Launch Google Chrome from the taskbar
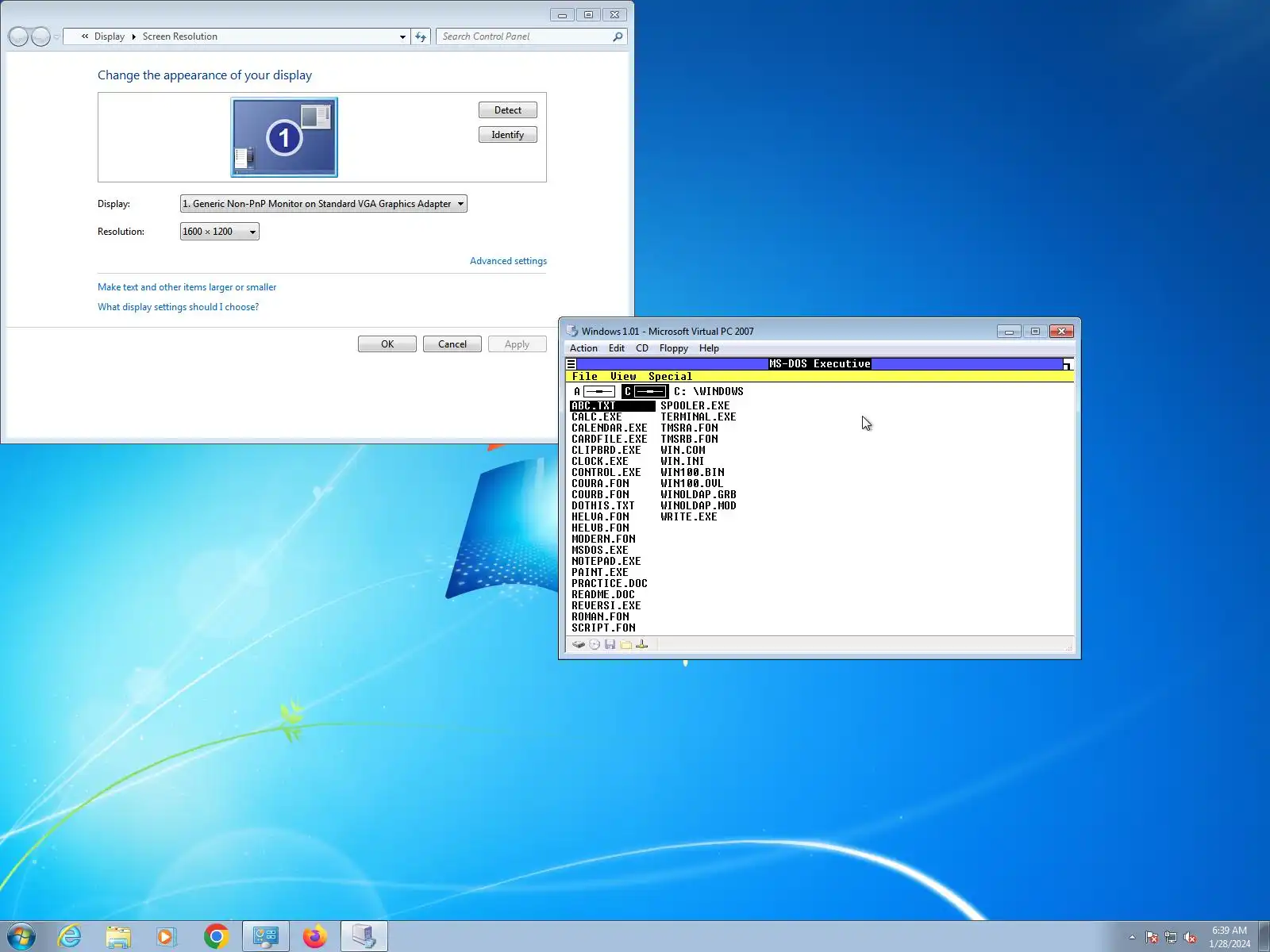1270x952 pixels. (x=216, y=937)
